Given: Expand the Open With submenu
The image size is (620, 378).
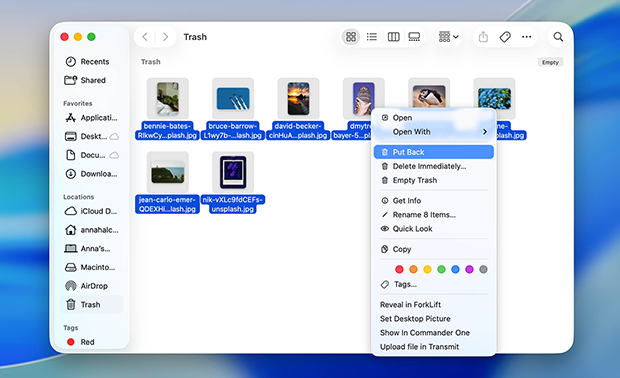Looking at the screenshot, I should point(434,132).
